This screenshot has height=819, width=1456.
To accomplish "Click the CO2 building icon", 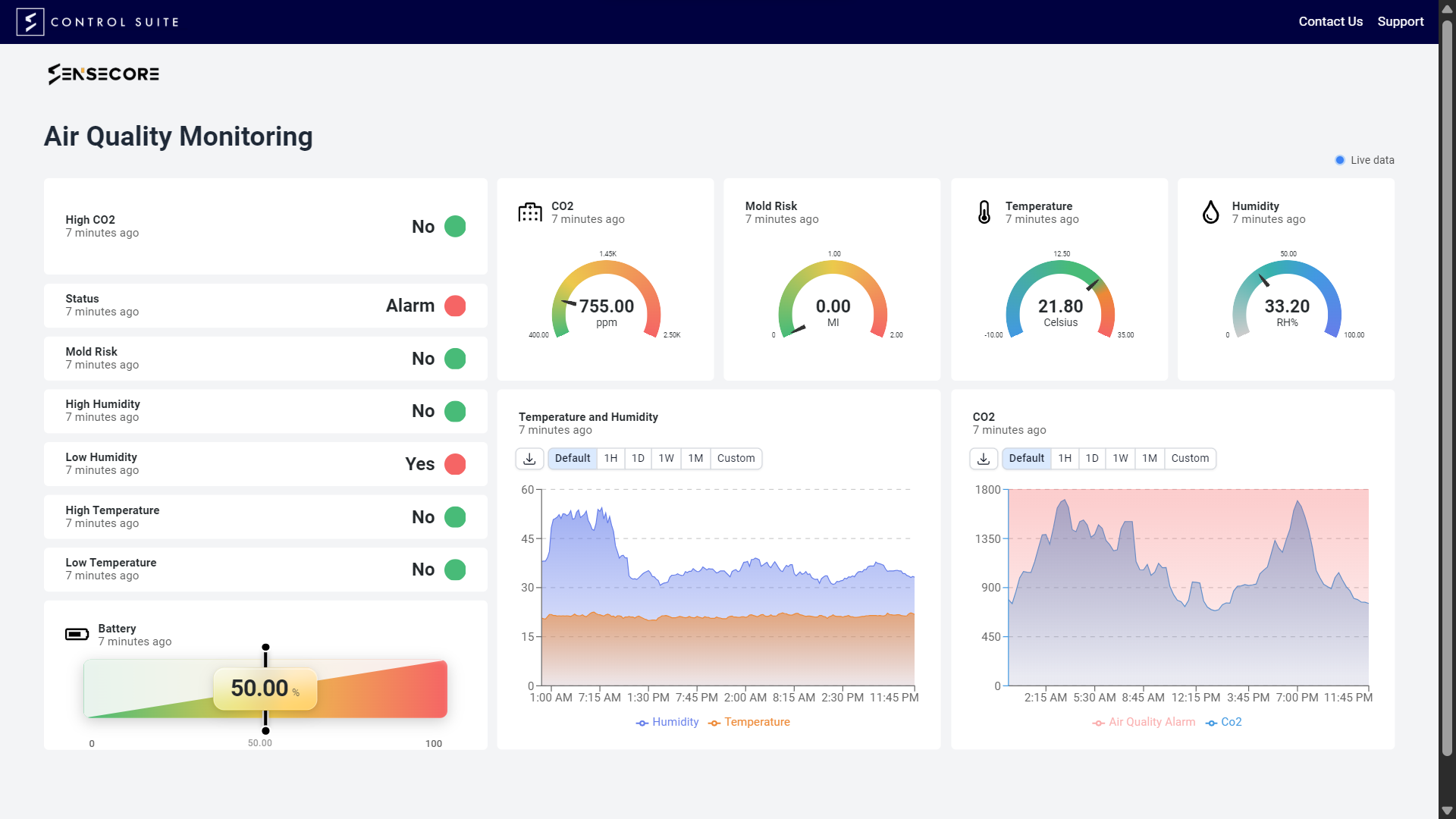I will (530, 212).
